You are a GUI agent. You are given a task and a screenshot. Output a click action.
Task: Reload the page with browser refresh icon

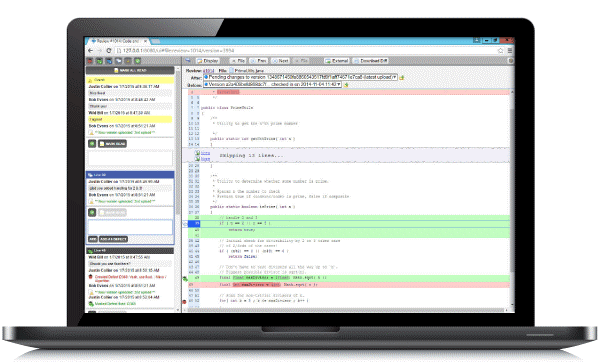point(109,50)
